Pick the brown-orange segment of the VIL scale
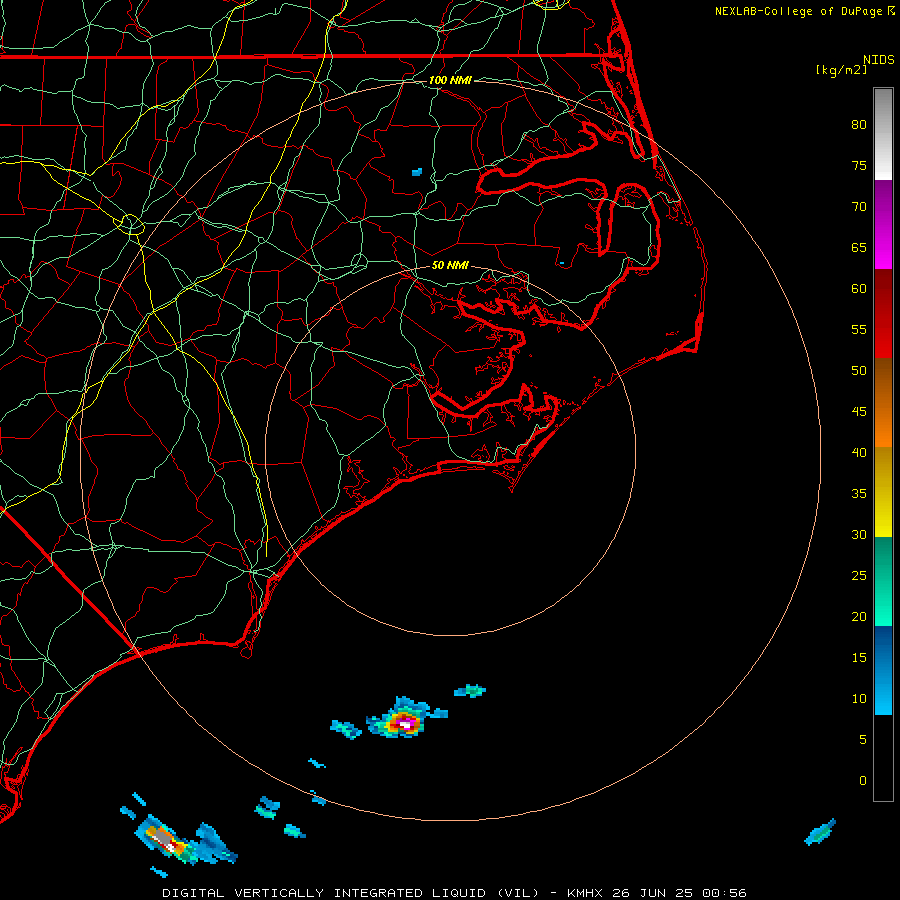The image size is (900, 900). pyautogui.click(x=883, y=402)
